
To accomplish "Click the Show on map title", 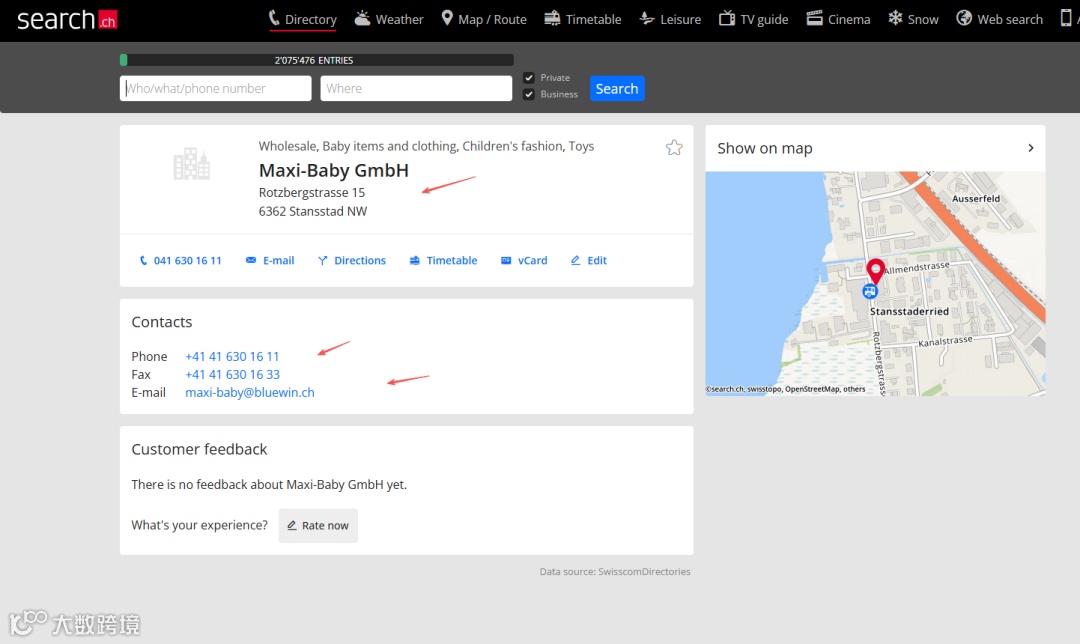I will pos(765,148).
